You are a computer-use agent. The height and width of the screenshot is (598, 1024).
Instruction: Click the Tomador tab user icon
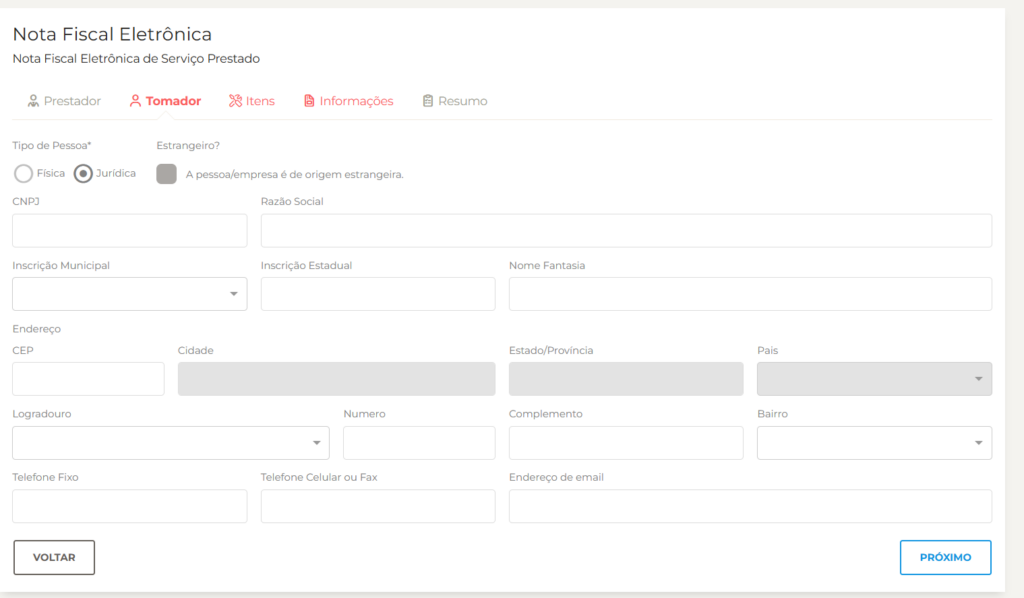coord(135,101)
